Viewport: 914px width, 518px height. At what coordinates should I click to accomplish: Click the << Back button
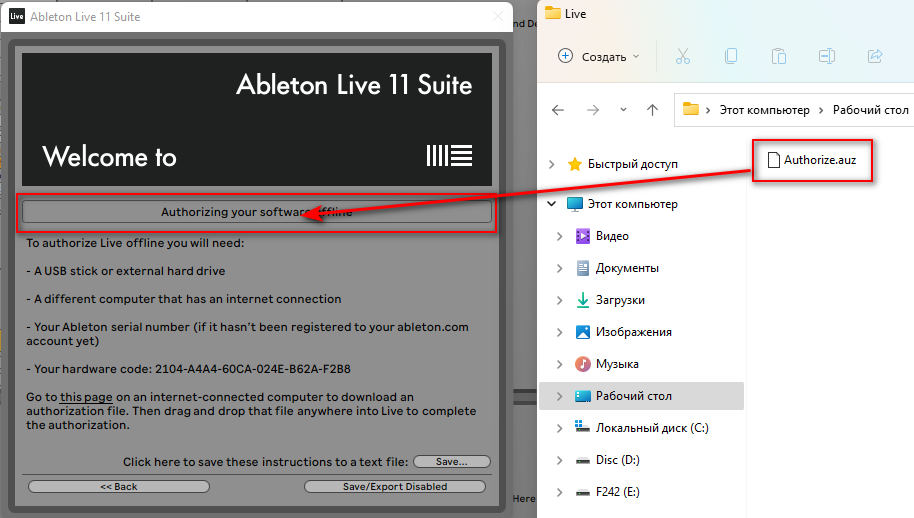coord(119,487)
